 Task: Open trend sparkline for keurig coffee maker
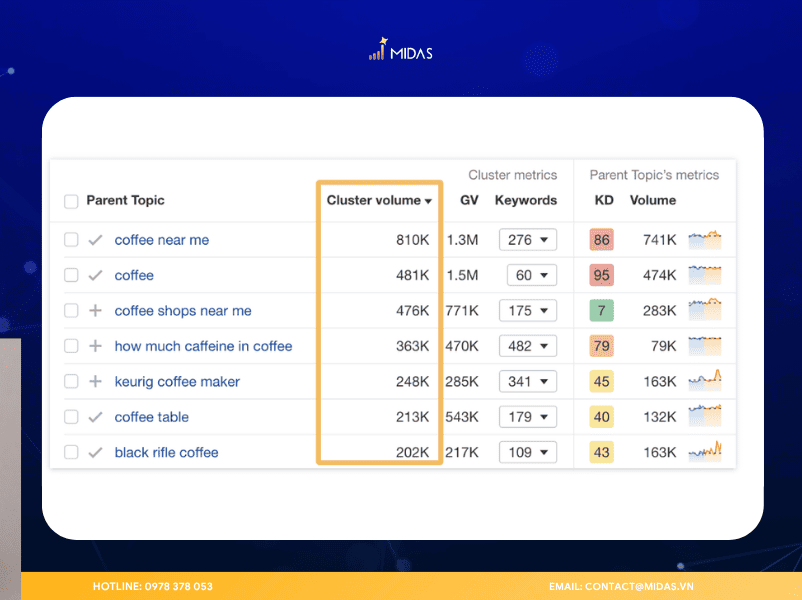705,381
